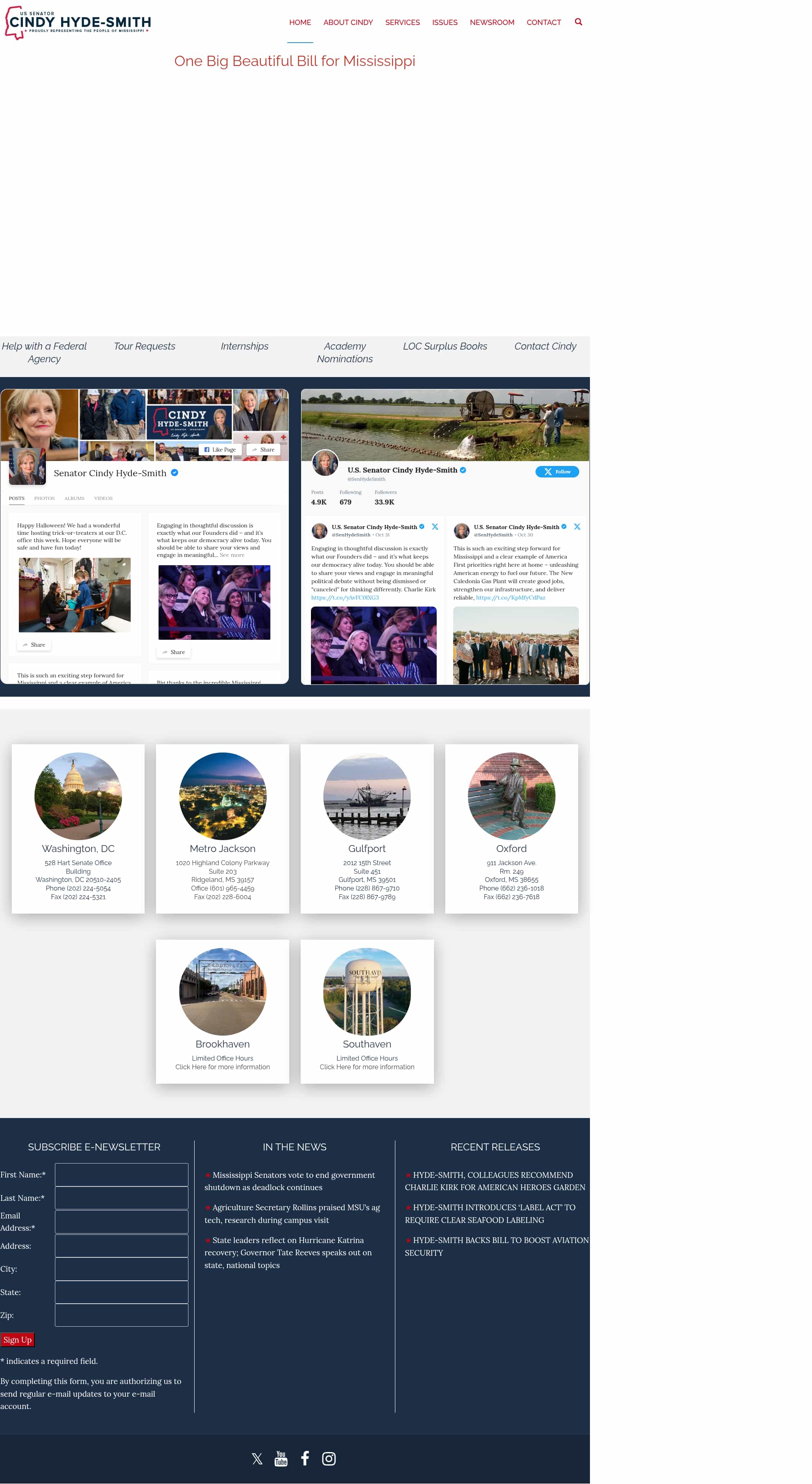
Task: Open the site search magnifier icon
Action: (x=578, y=22)
